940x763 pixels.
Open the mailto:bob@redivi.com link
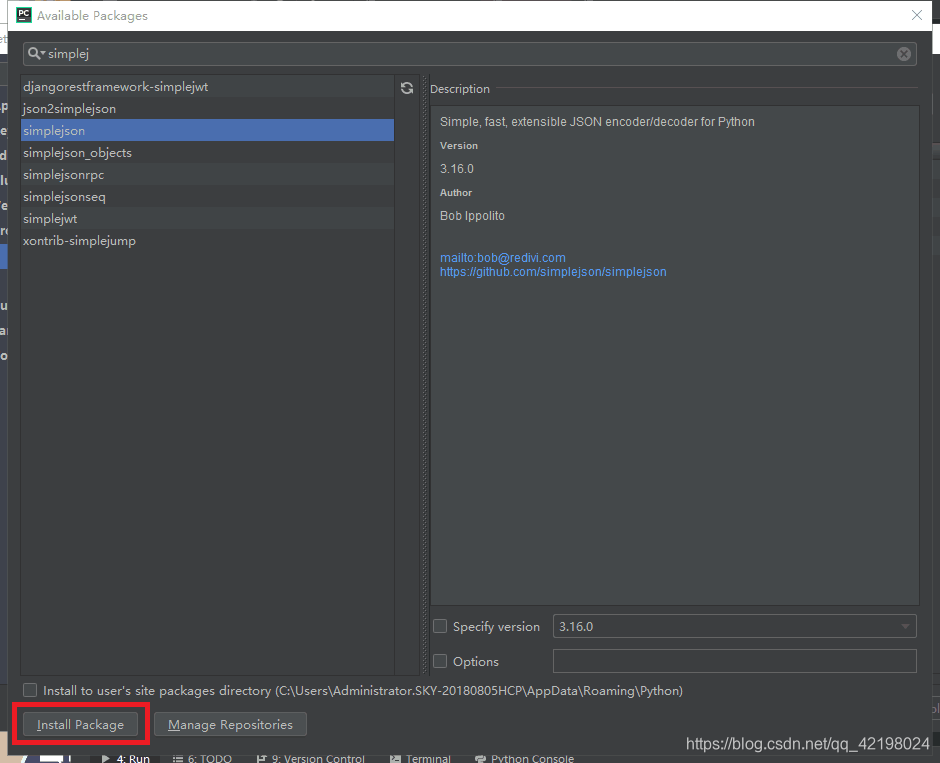(502, 258)
